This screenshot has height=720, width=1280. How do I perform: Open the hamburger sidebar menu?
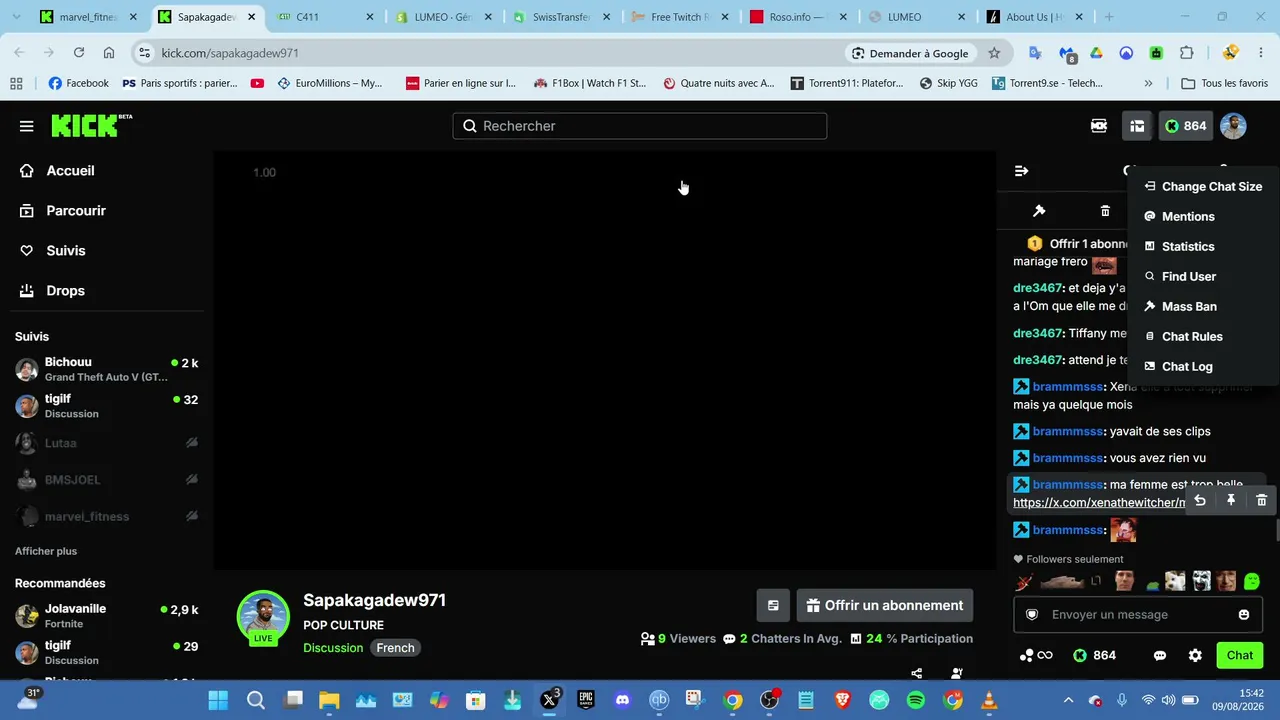pyautogui.click(x=26, y=126)
